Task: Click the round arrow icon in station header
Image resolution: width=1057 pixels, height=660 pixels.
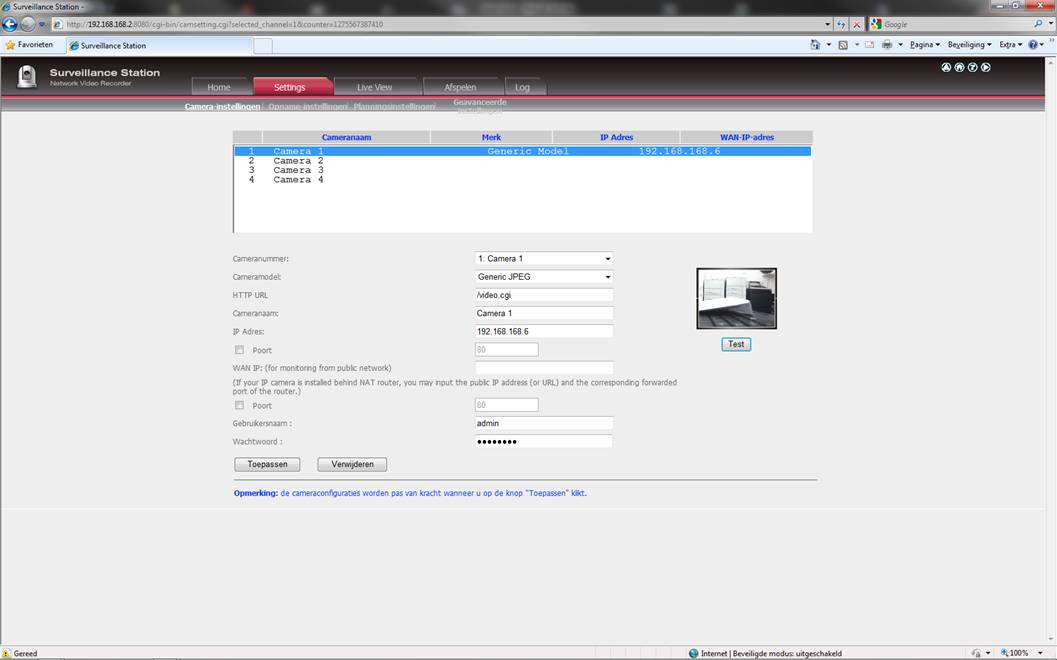Action: click(x=986, y=67)
